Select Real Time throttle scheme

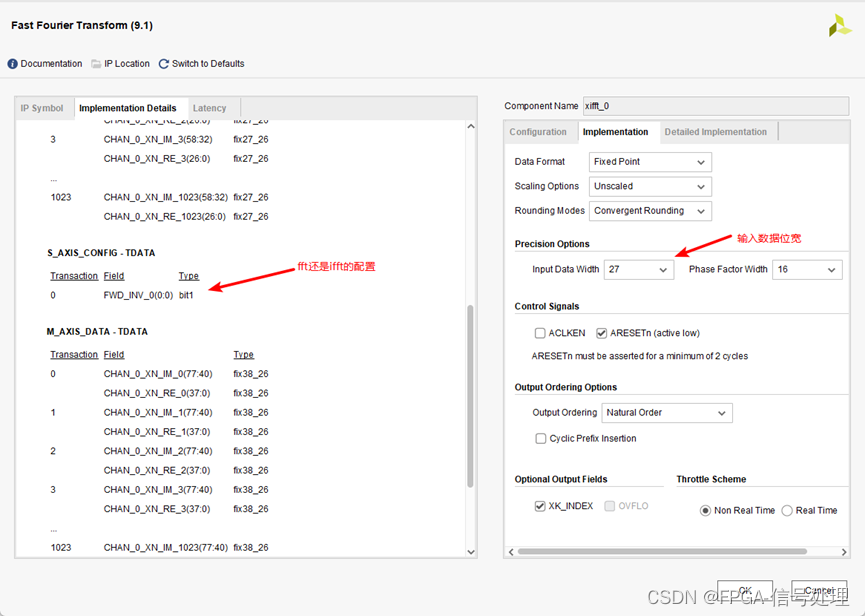787,511
